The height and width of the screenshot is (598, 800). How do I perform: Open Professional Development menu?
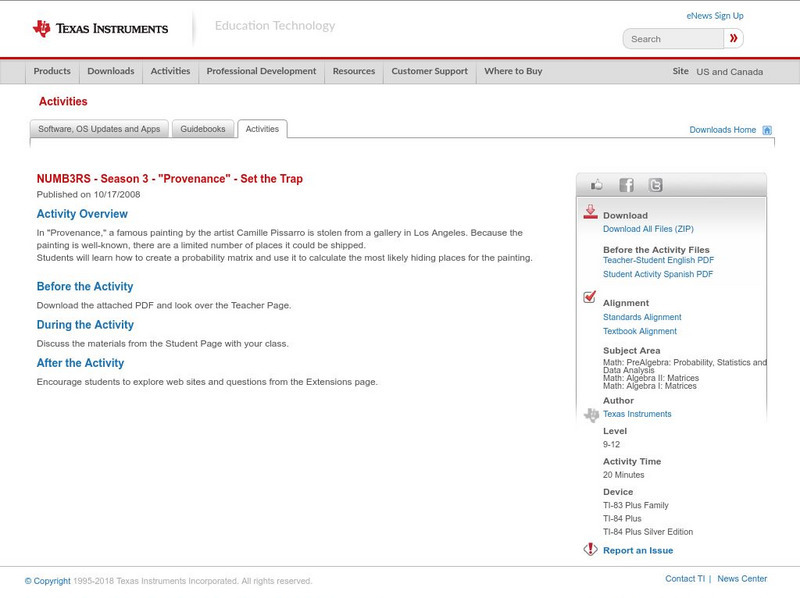[261, 71]
